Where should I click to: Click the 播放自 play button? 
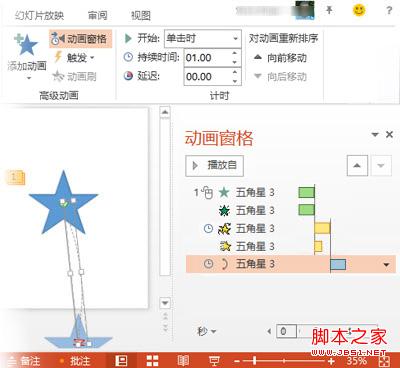(214, 166)
